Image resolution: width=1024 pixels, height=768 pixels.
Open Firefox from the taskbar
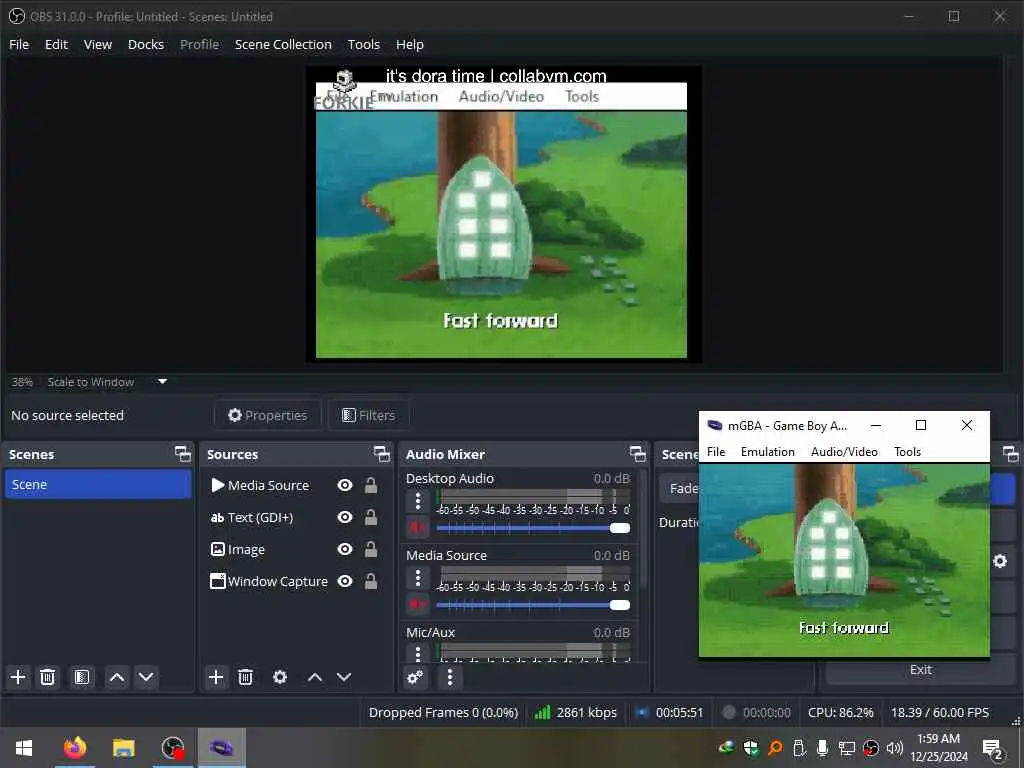point(74,748)
